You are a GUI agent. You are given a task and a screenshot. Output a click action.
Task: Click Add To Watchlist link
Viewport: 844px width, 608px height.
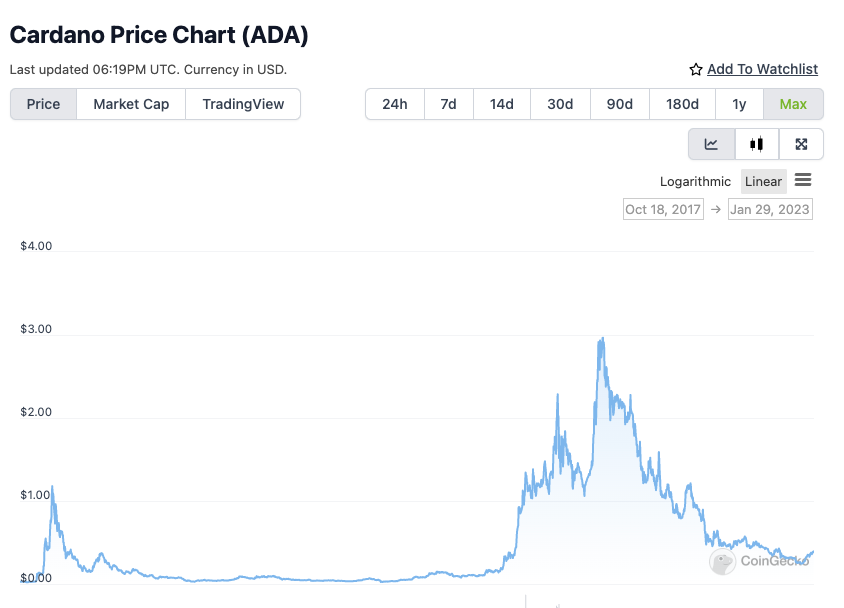click(x=762, y=69)
